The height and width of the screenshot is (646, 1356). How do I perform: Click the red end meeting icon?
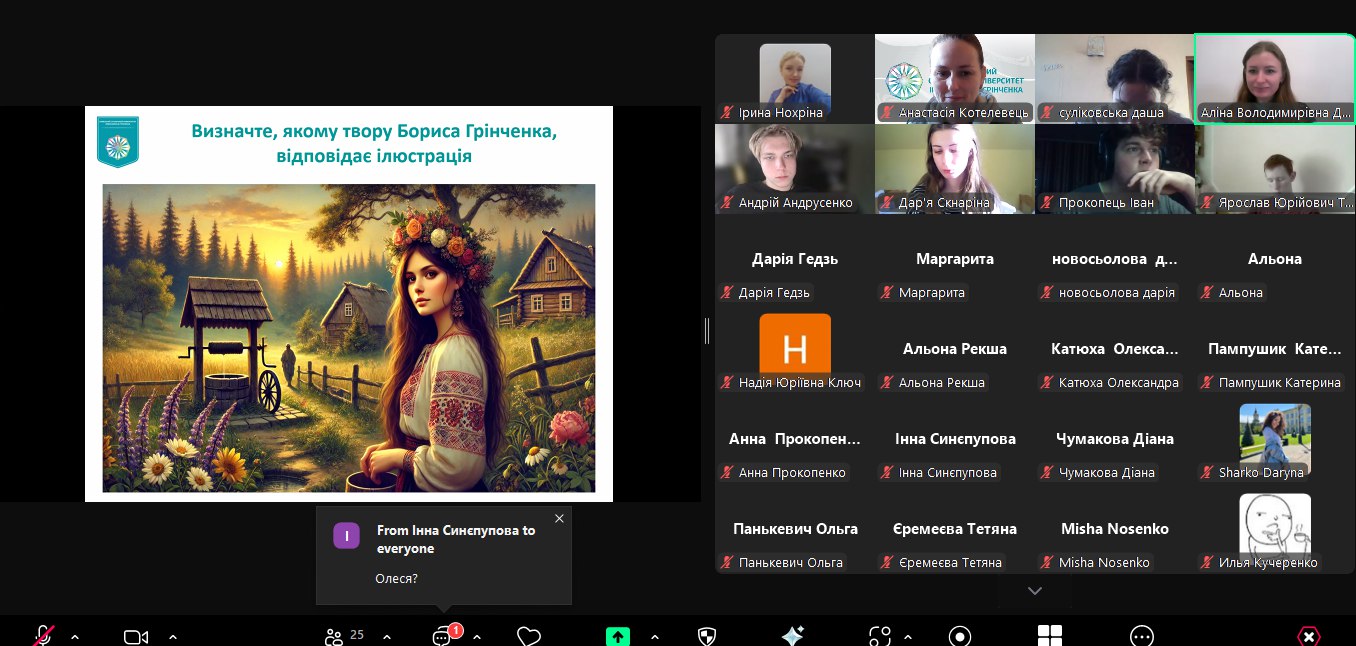tap(1308, 636)
